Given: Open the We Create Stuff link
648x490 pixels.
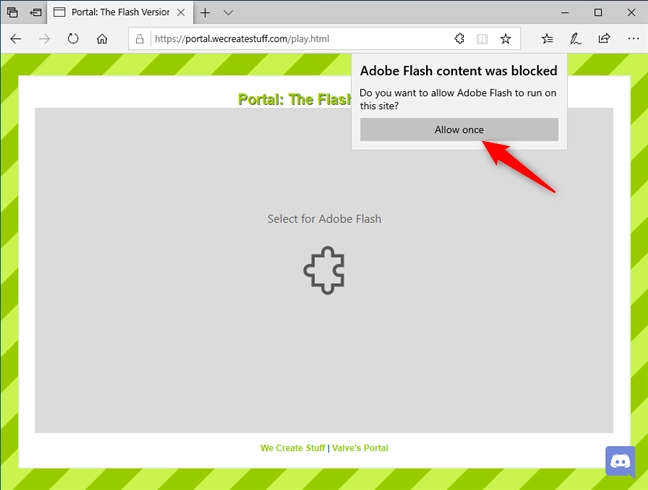Looking at the screenshot, I should pyautogui.click(x=293, y=448).
